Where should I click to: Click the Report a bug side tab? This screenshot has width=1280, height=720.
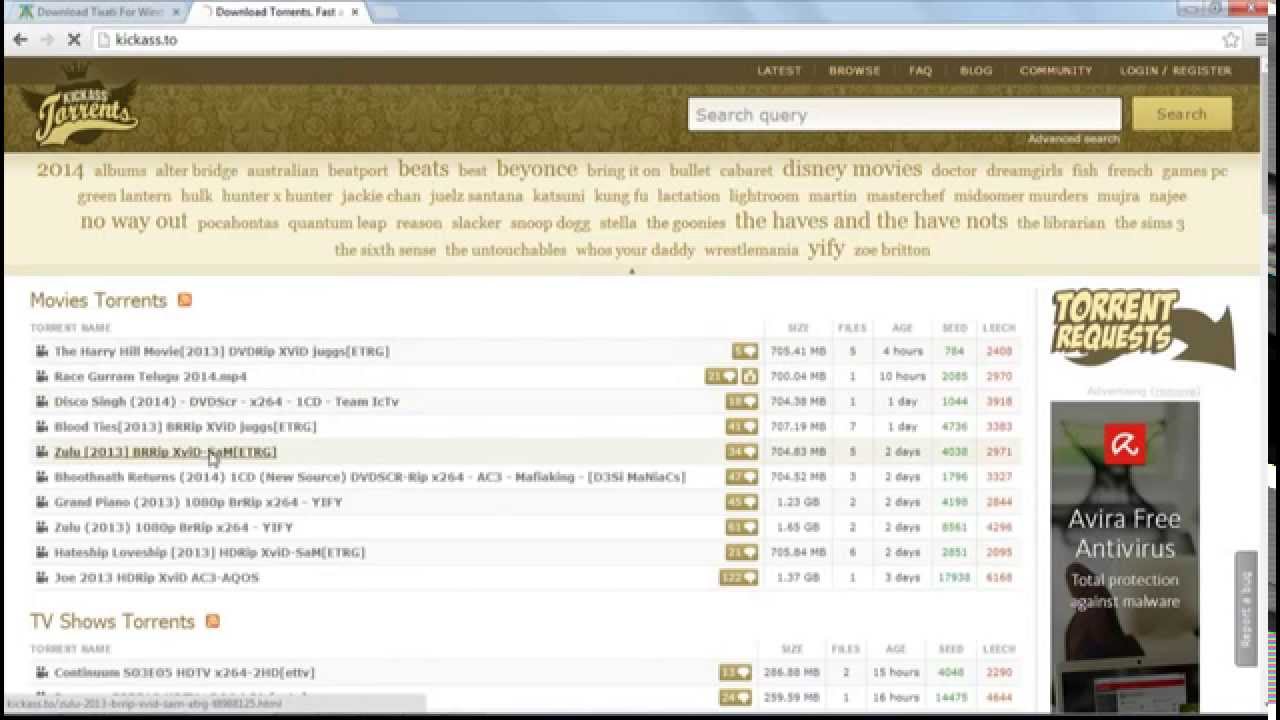tap(1246, 608)
